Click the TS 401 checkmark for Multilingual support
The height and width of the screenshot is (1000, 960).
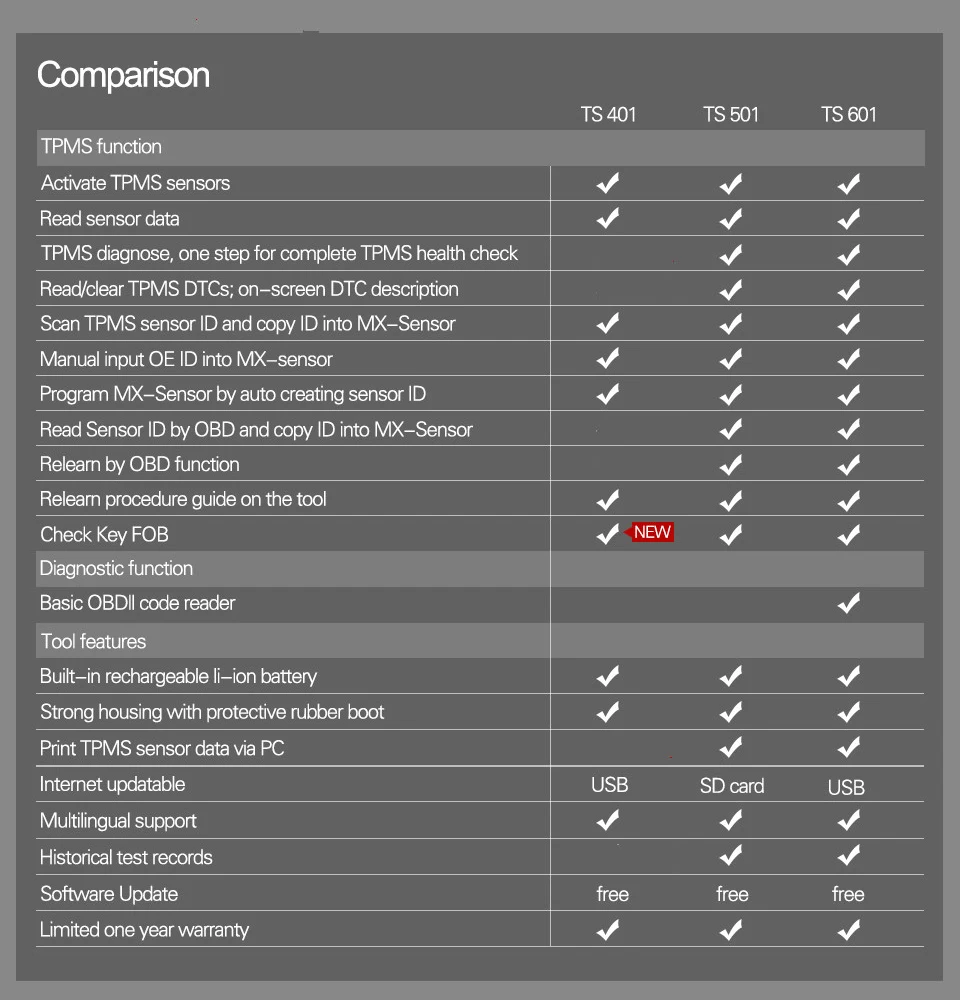click(x=608, y=820)
